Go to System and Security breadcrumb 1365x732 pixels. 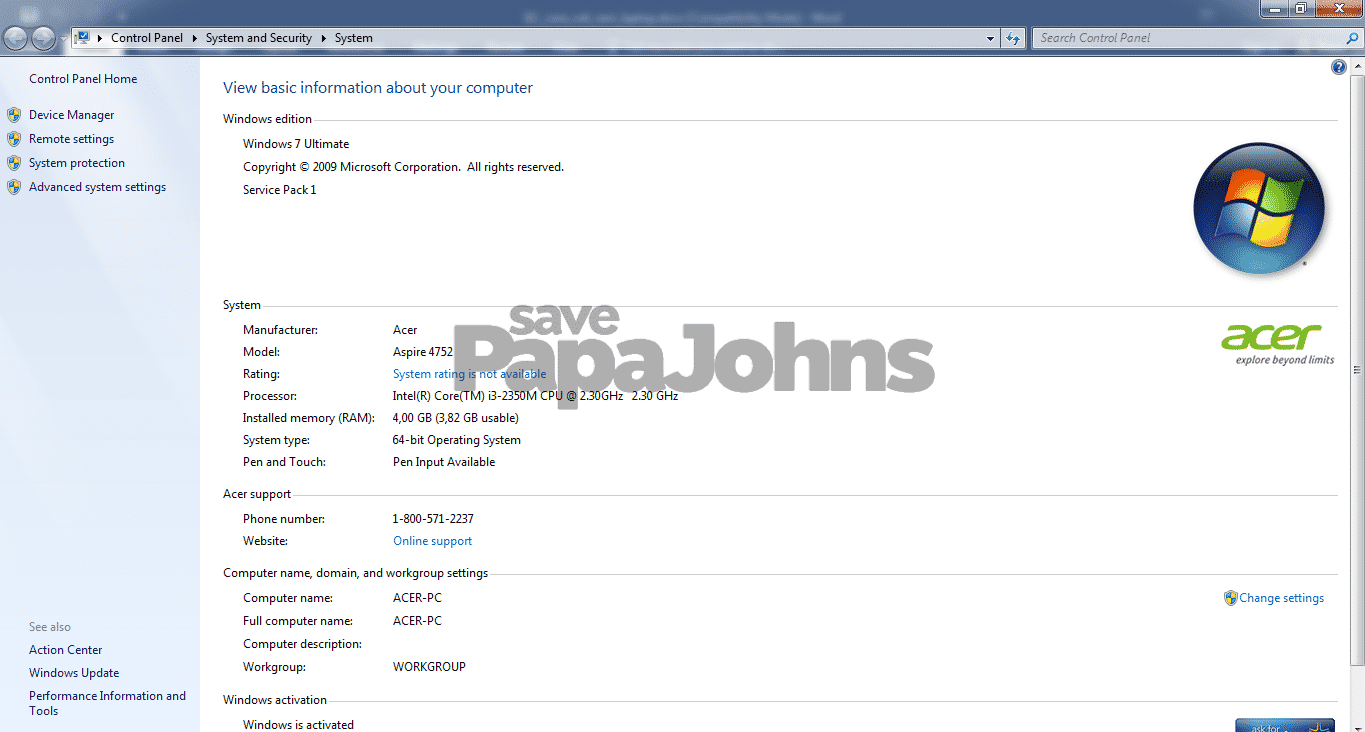click(258, 37)
